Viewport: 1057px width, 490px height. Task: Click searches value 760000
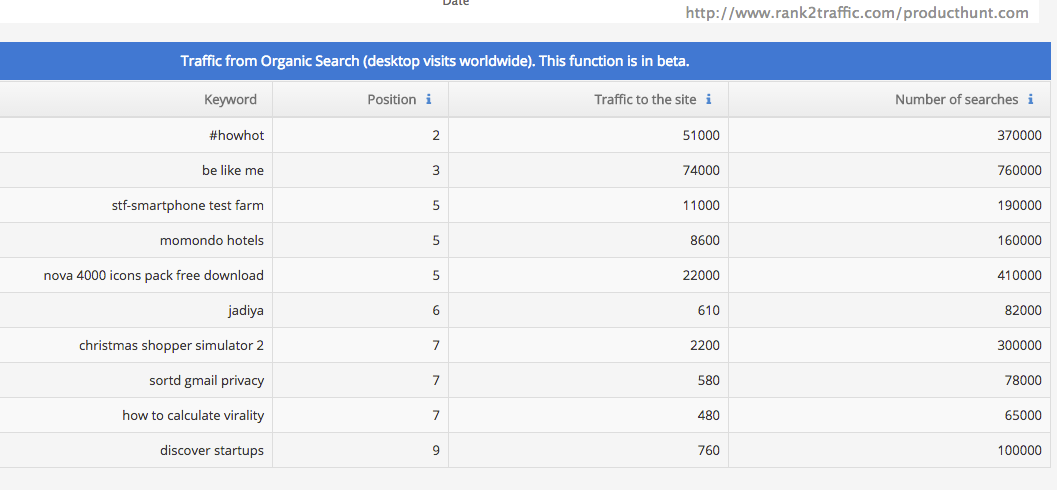(1019, 171)
